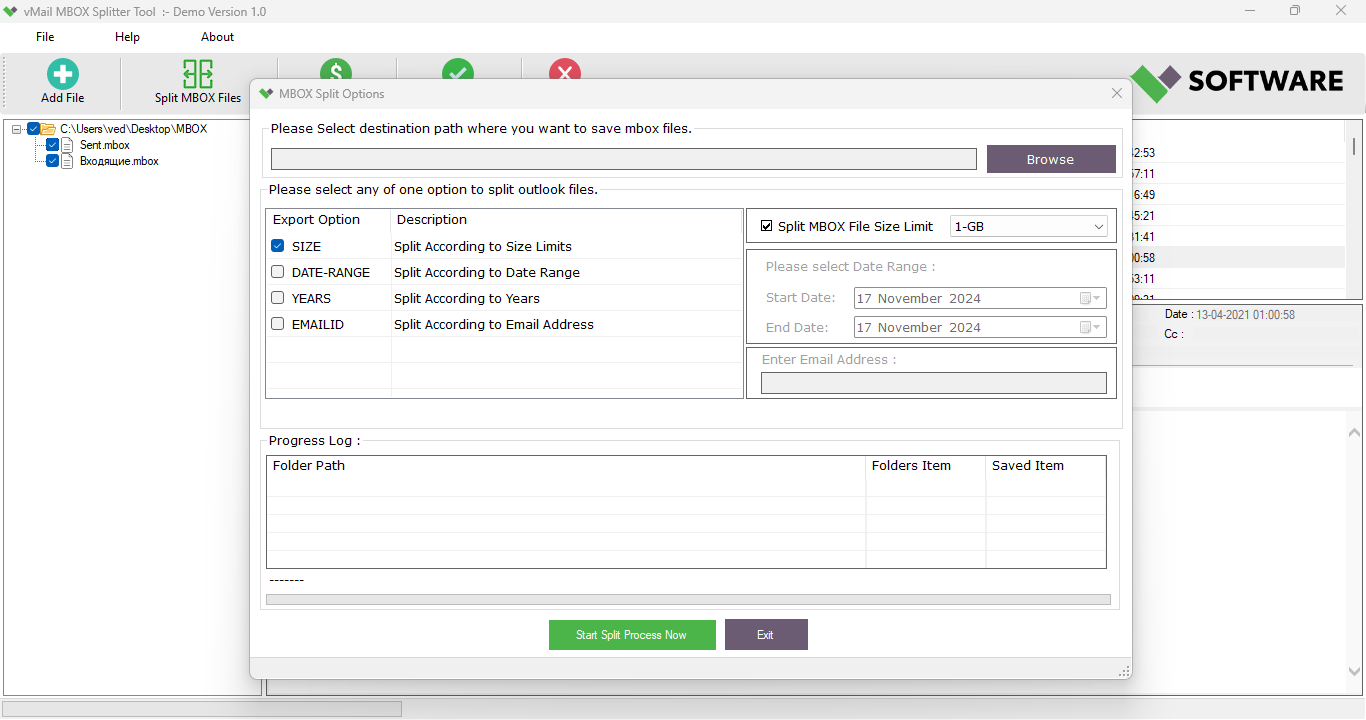Click the Browse button
1366x720 pixels.
1051,159
